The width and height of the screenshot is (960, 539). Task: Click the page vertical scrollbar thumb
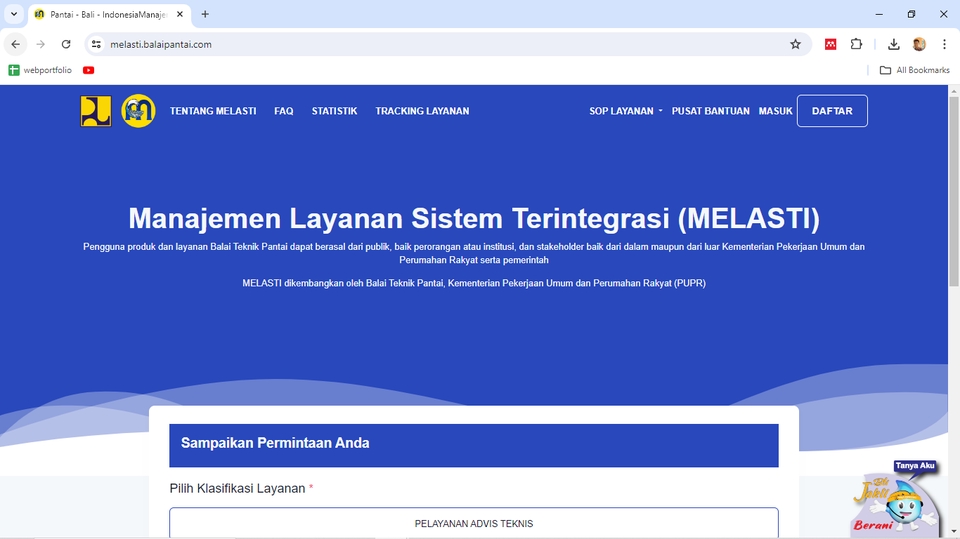(x=954, y=191)
